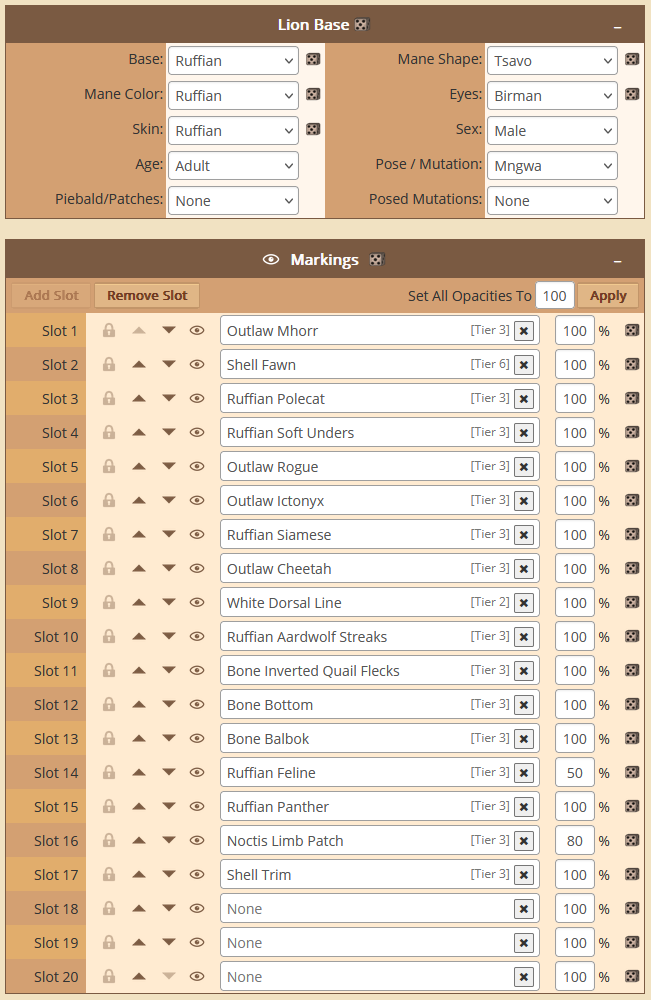
Task: Roll the dice for Slot 14
Action: pyautogui.click(x=632, y=772)
